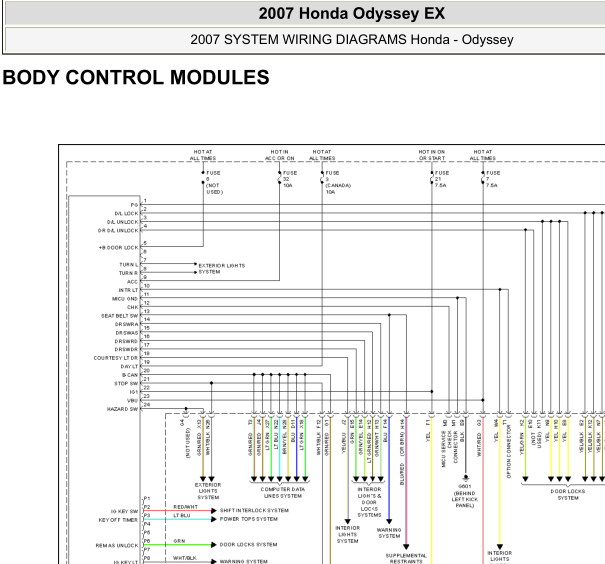The image size is (605, 564).
Task: Click the 'SUPPLEMENTAL RESTRAINTS' label
Action: coord(406,559)
